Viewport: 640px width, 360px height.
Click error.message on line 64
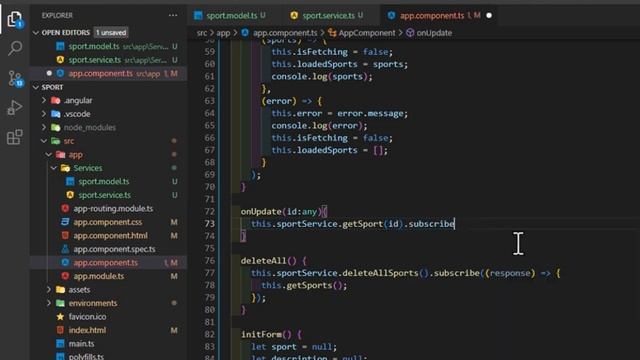[370, 113]
